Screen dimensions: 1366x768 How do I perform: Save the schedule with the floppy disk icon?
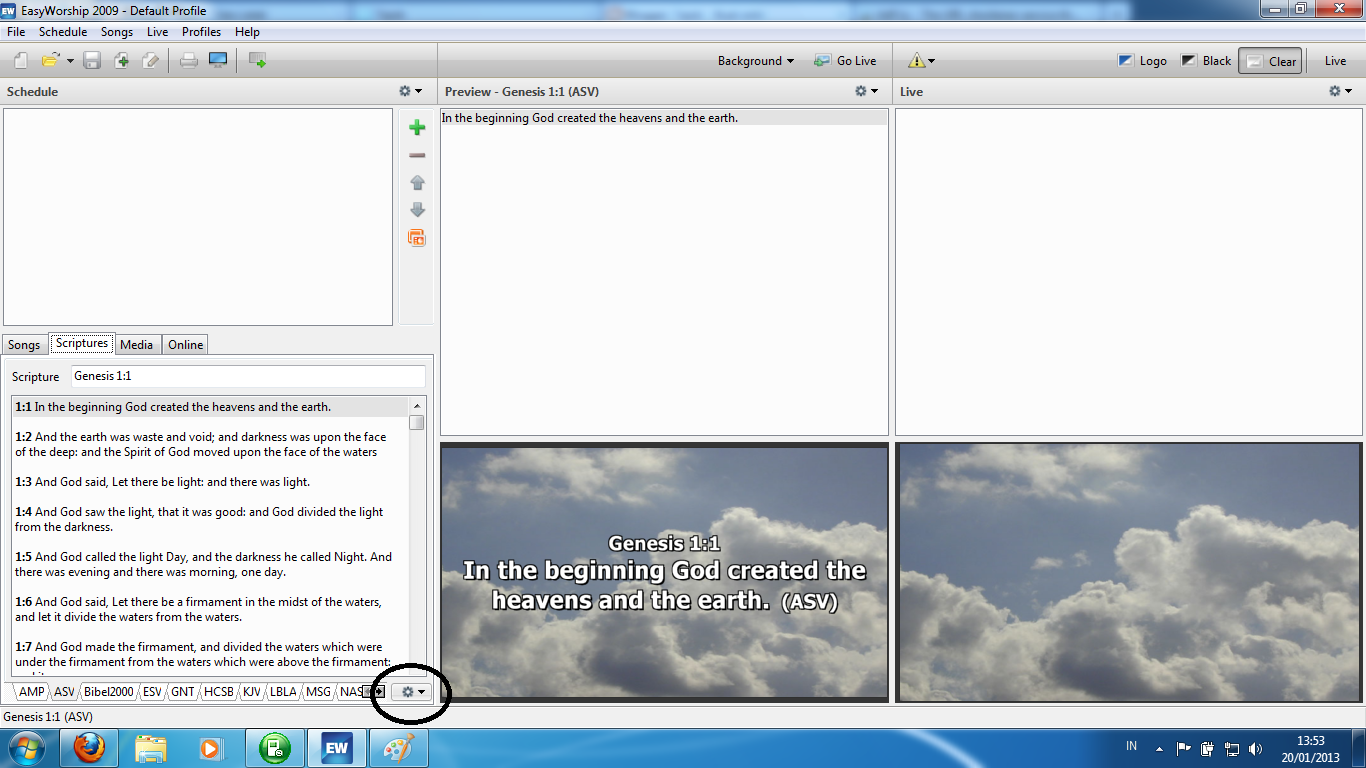(x=92, y=61)
